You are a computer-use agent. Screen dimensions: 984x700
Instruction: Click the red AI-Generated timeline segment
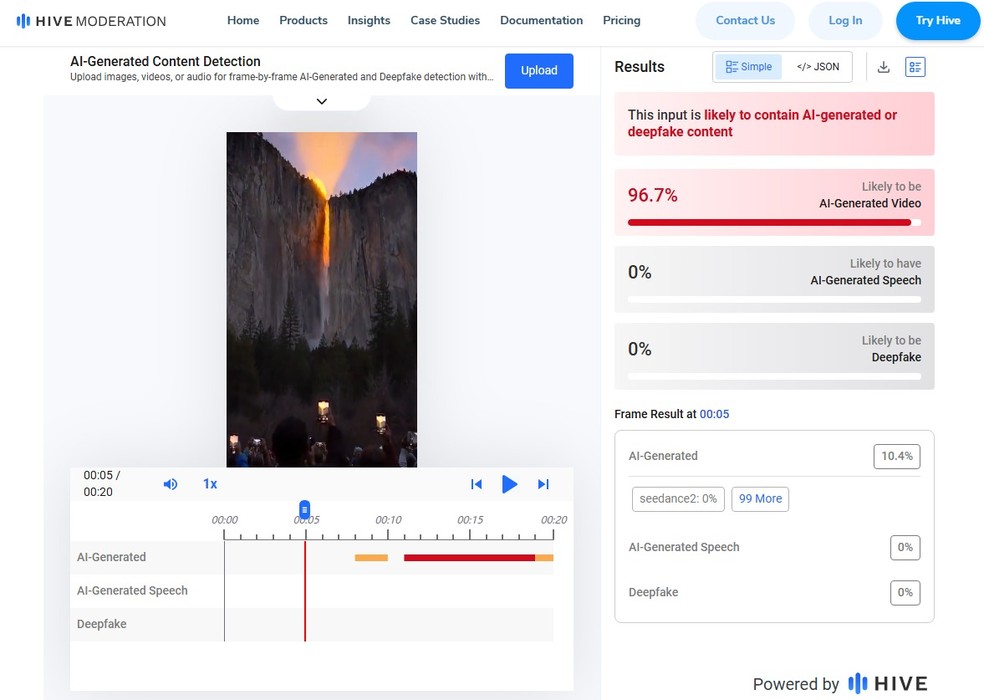tap(469, 557)
